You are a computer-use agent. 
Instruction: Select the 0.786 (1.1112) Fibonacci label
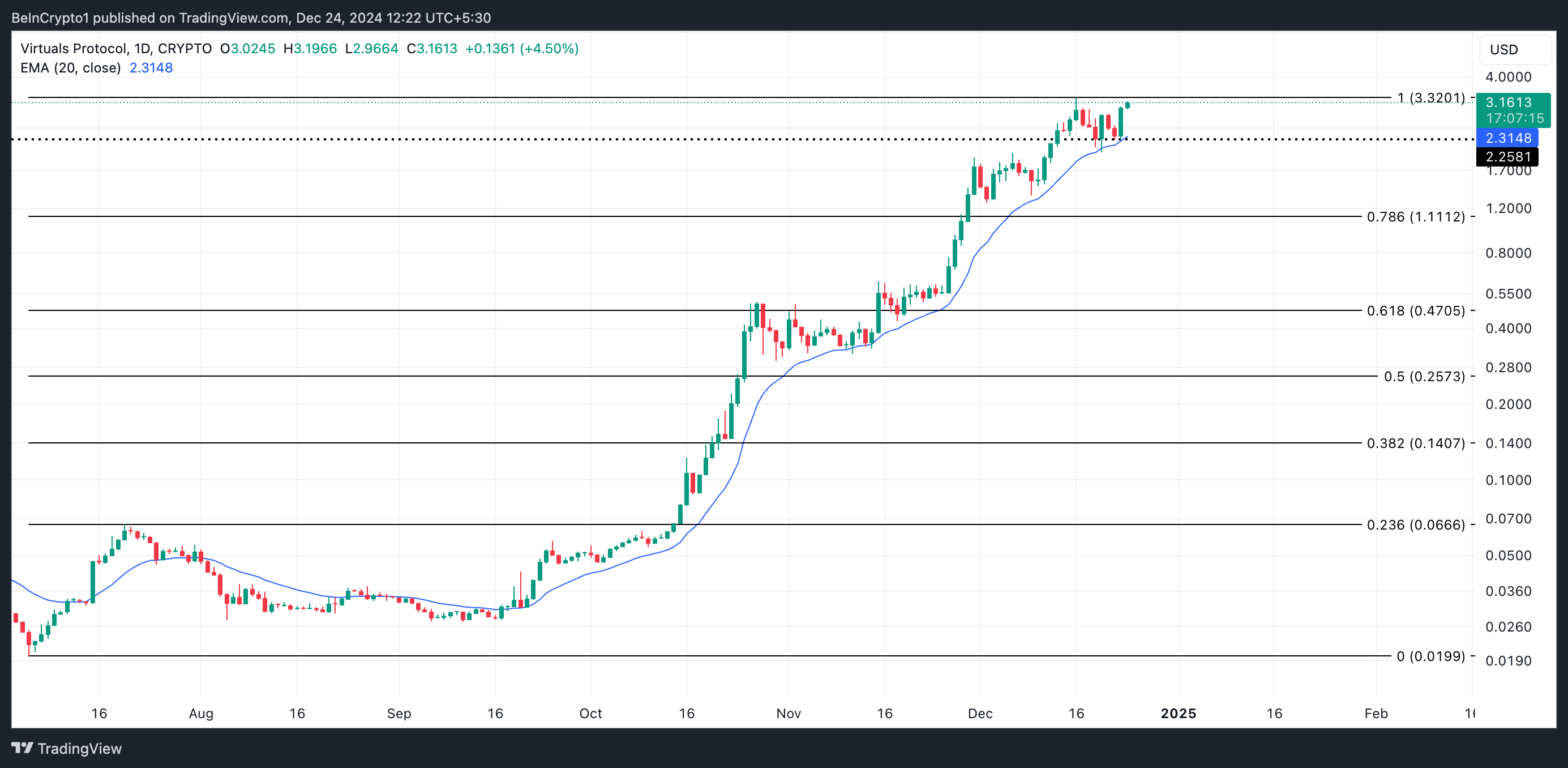(1415, 217)
